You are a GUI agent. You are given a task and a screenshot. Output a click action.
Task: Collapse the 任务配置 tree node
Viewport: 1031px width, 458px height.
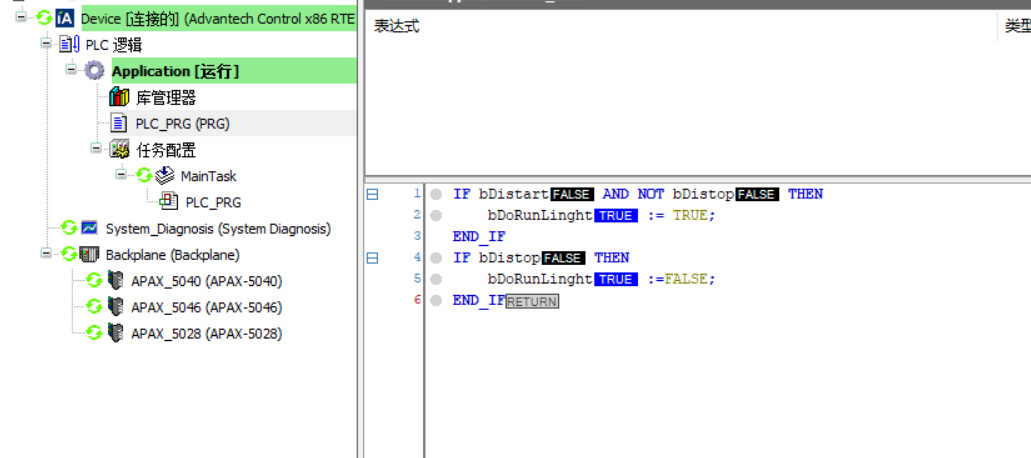click(x=97, y=149)
